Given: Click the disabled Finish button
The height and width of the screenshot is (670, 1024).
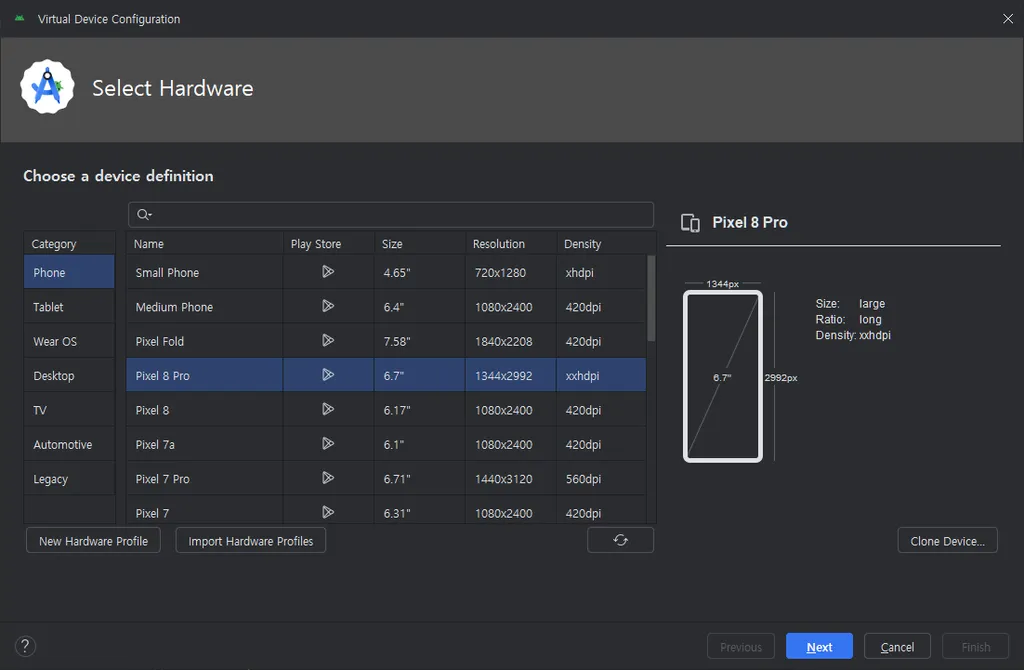Looking at the screenshot, I should [x=976, y=646].
